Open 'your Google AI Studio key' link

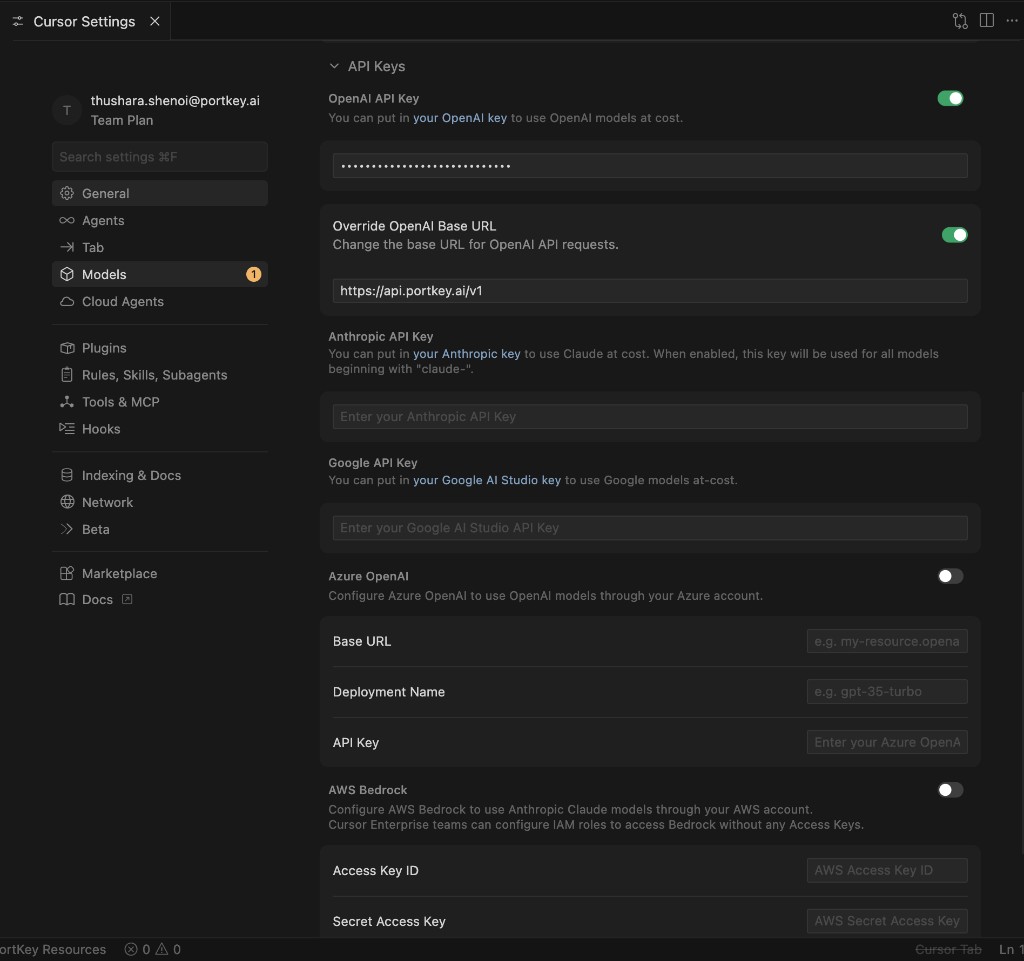[x=487, y=480]
